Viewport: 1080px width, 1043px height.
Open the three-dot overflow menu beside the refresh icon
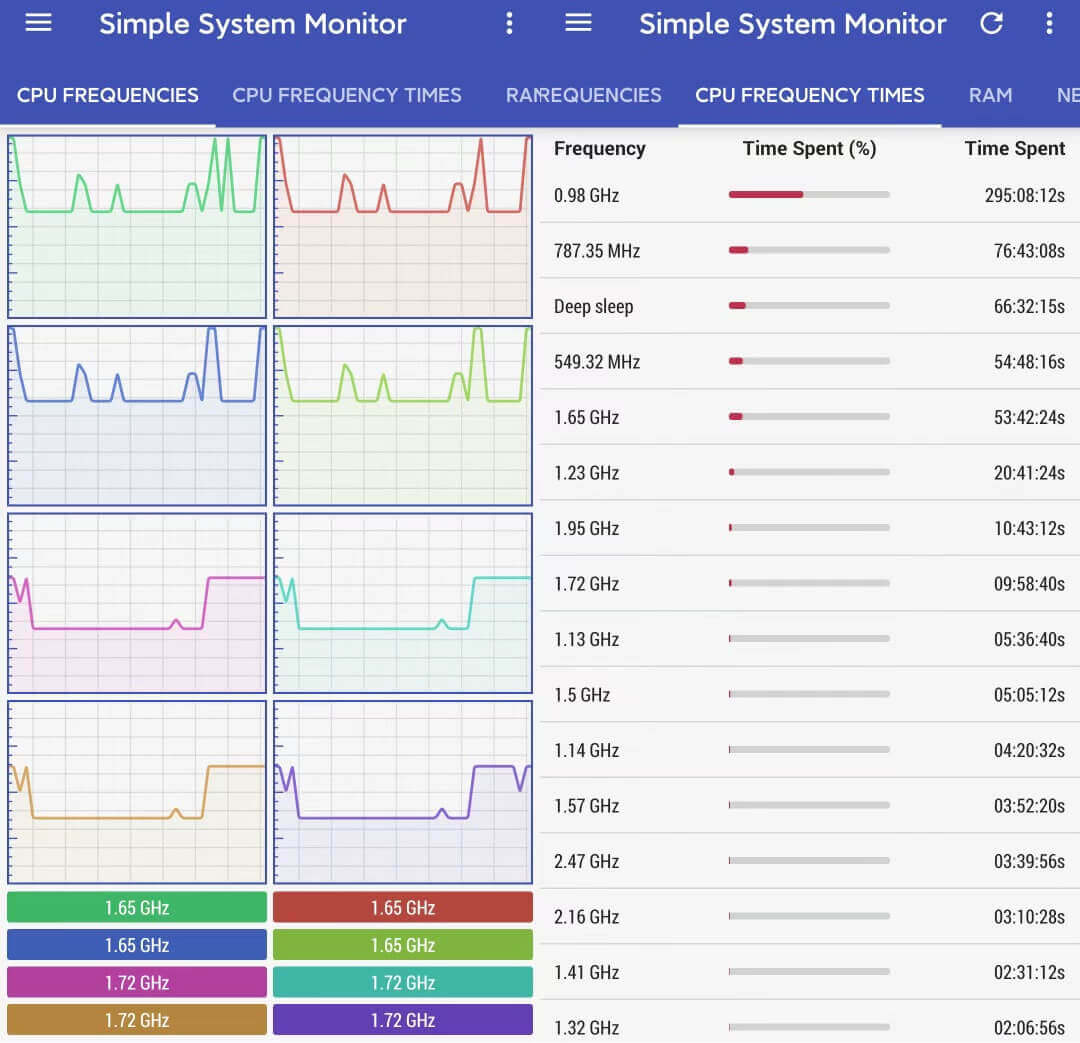pos(1048,23)
